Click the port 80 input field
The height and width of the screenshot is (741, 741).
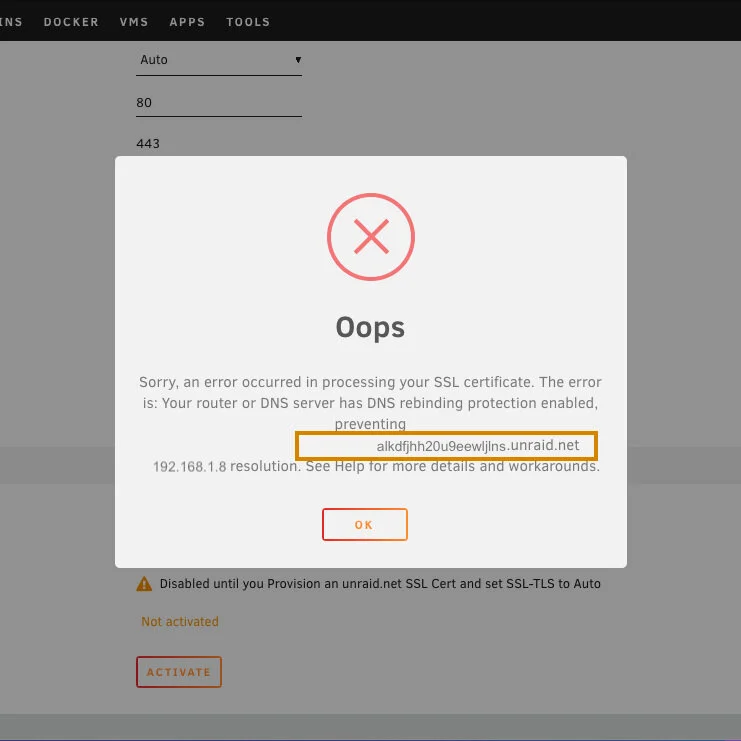(x=219, y=103)
